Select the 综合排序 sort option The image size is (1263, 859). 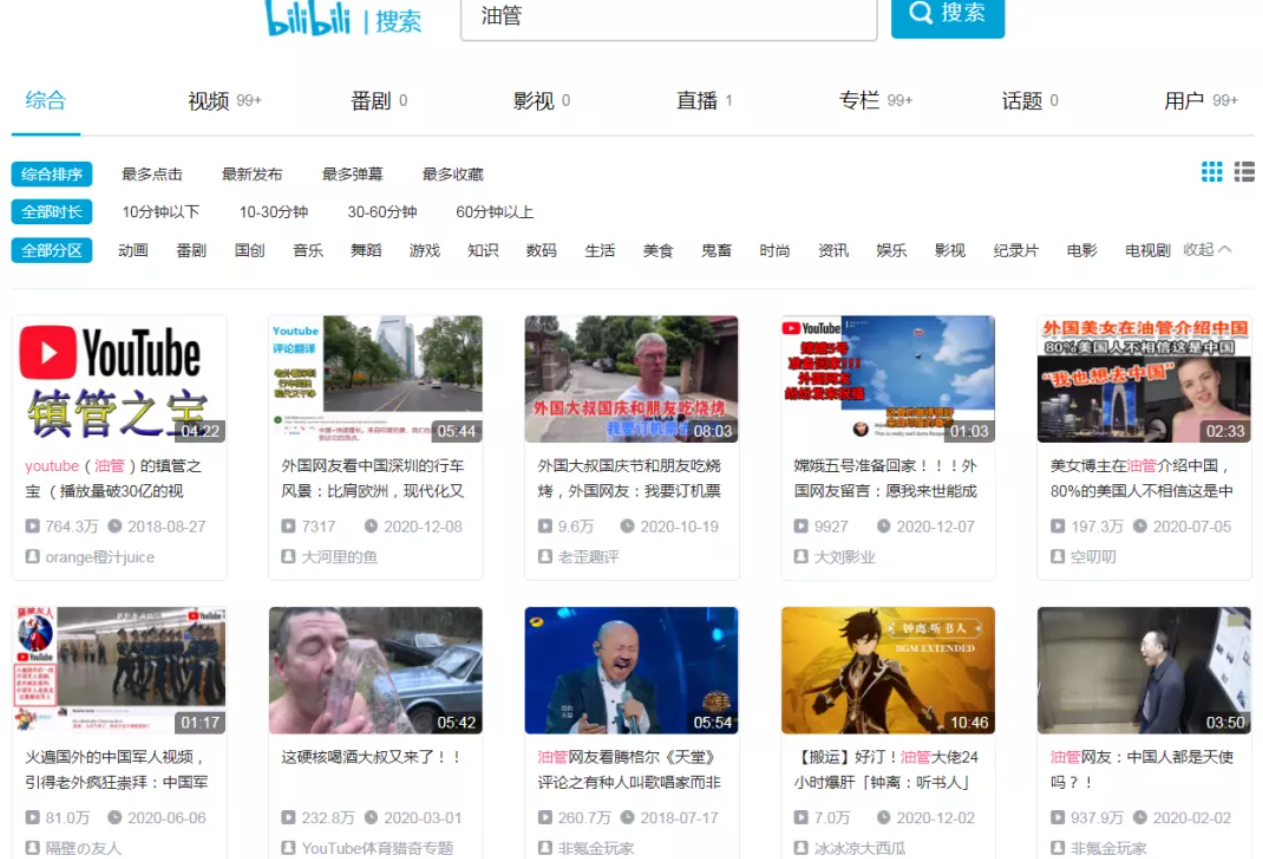pos(52,174)
